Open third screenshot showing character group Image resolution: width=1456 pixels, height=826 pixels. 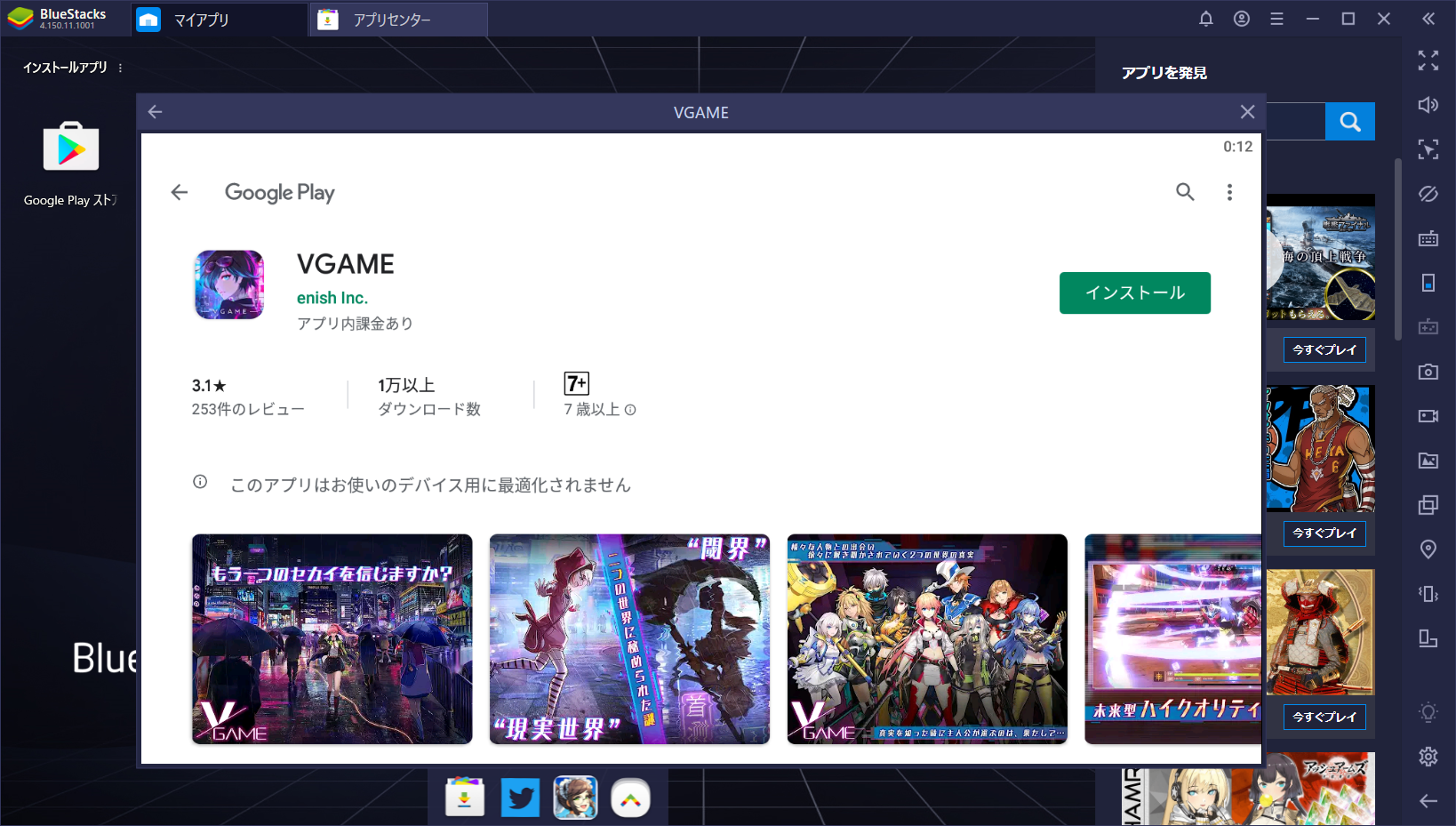coord(927,638)
